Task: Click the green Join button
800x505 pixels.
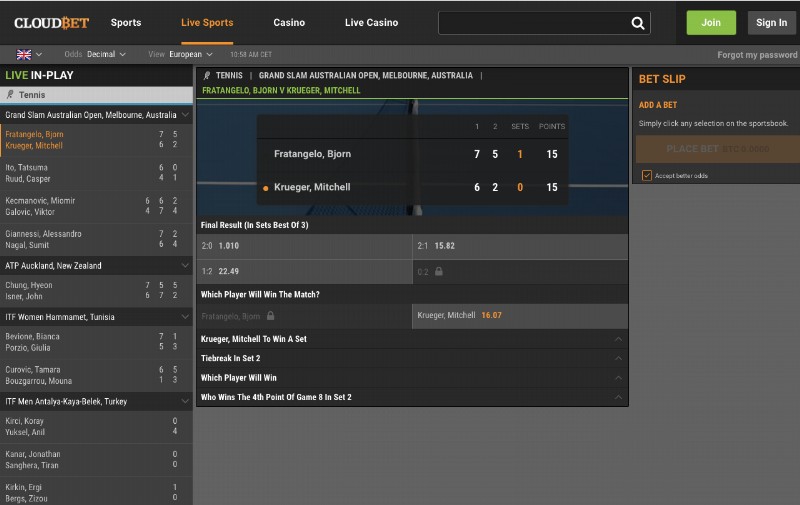Action: tap(711, 22)
